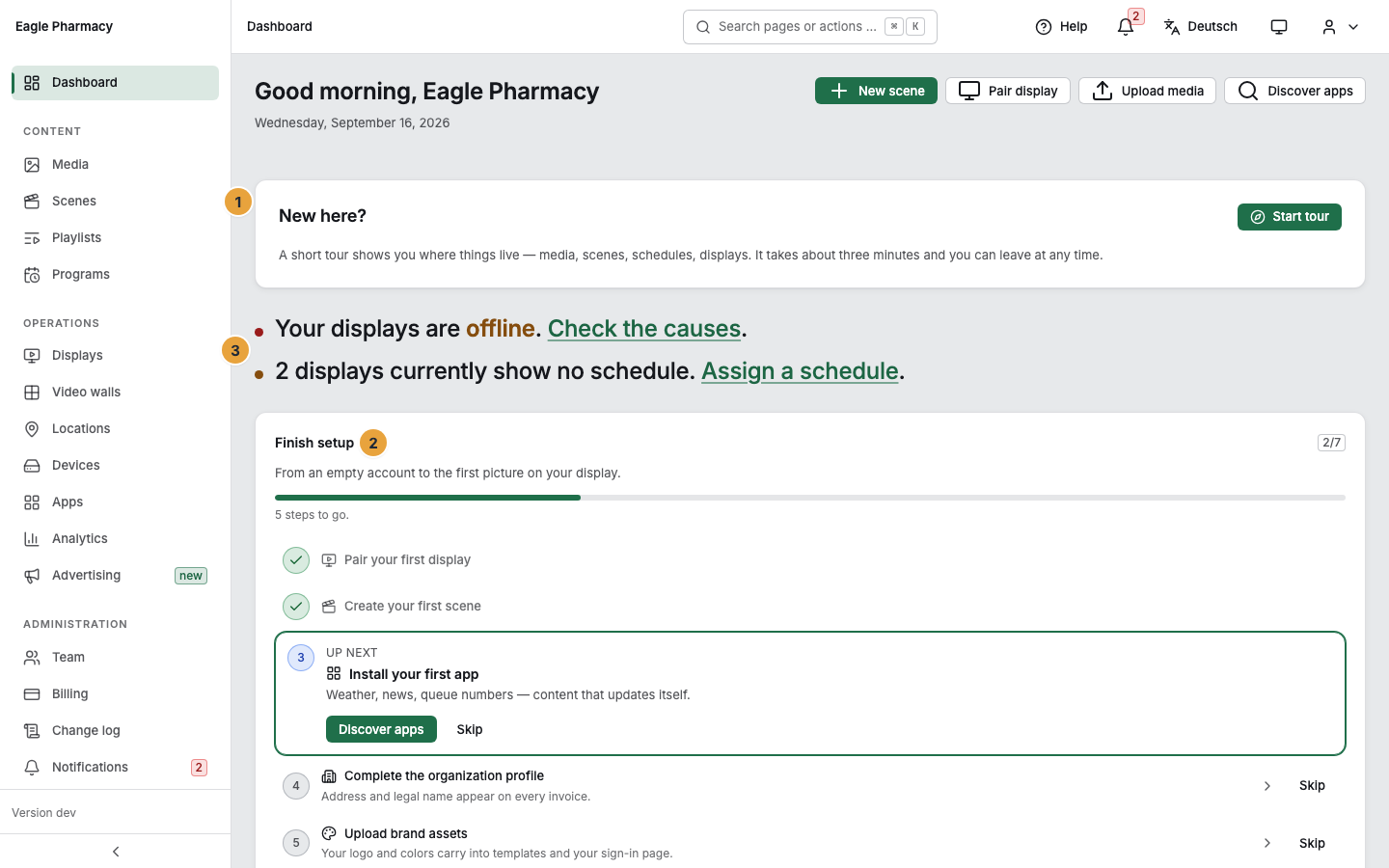Click the setup progress bar
The image size is (1389, 868).
tap(810, 498)
